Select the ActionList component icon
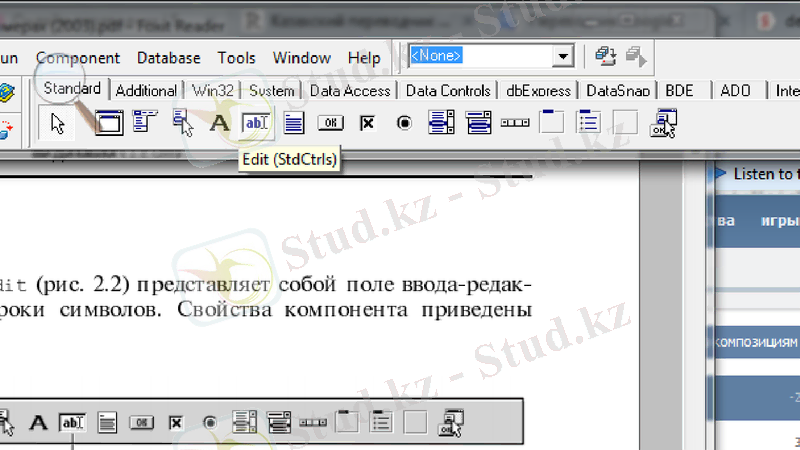This screenshot has width=800, height=450. (663, 123)
